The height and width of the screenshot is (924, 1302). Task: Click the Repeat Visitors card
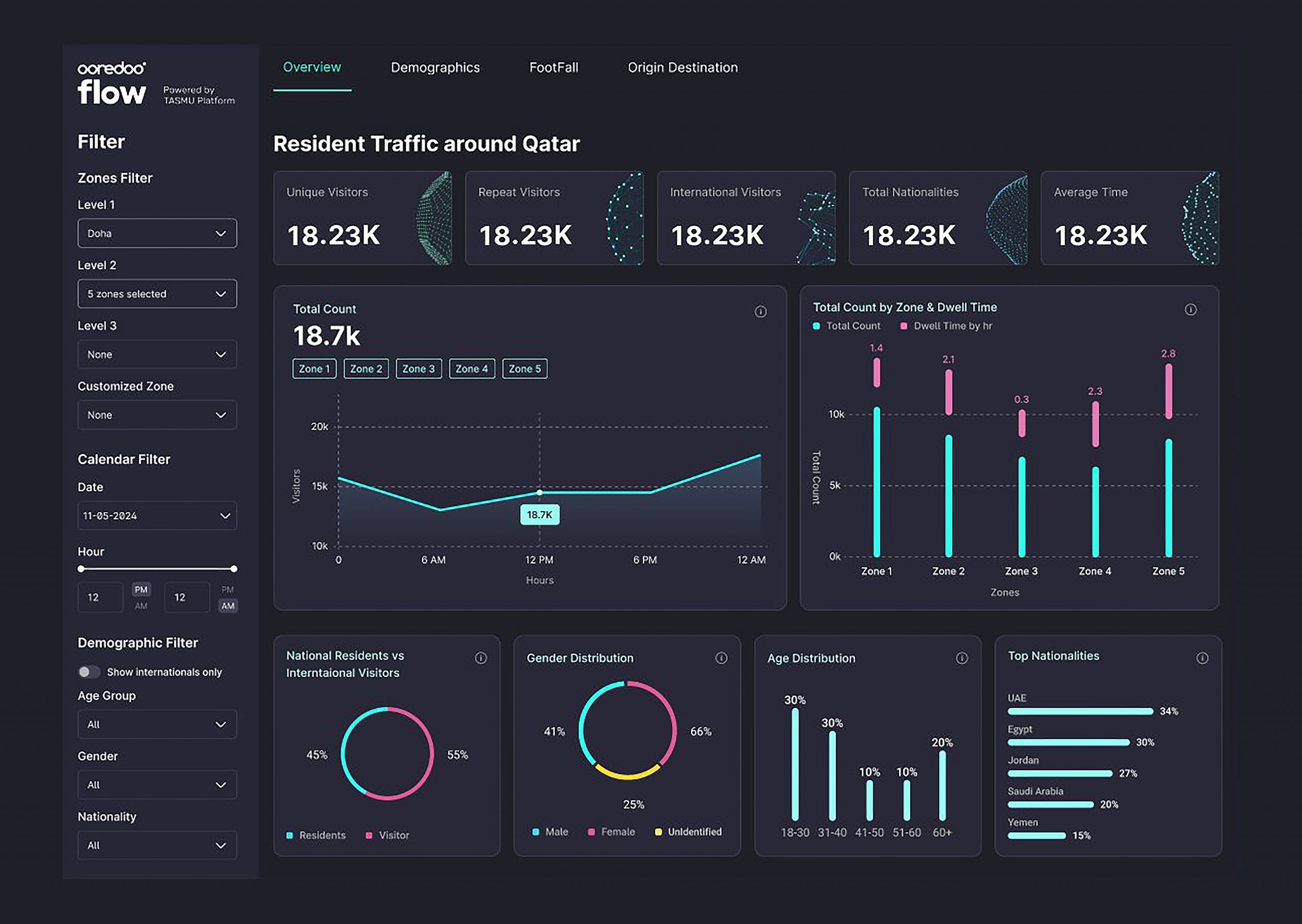click(x=554, y=218)
